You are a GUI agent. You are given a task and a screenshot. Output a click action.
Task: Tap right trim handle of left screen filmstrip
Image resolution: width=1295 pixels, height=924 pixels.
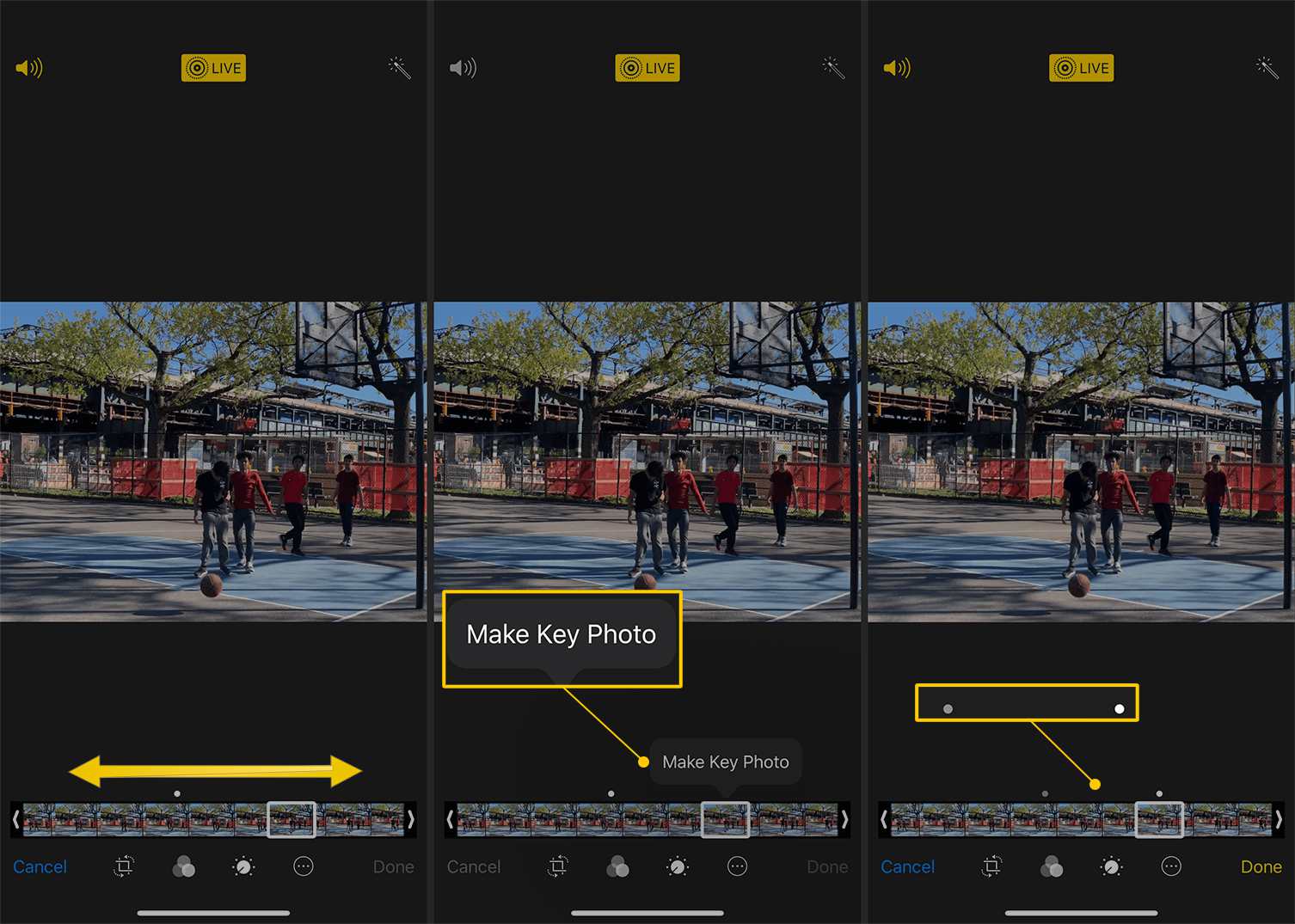coord(411,820)
